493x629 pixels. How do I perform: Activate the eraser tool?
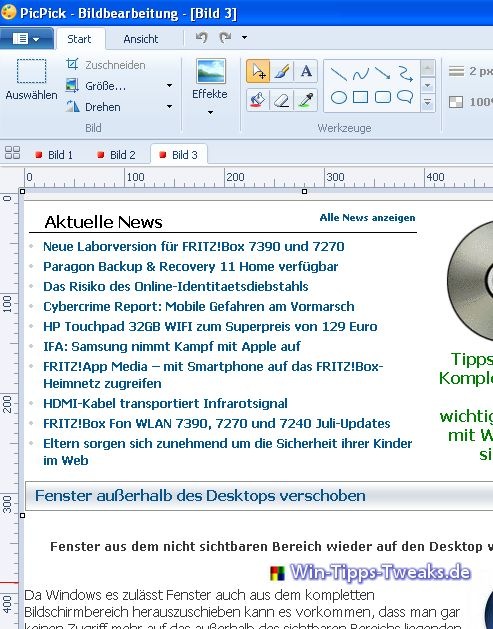click(282, 100)
